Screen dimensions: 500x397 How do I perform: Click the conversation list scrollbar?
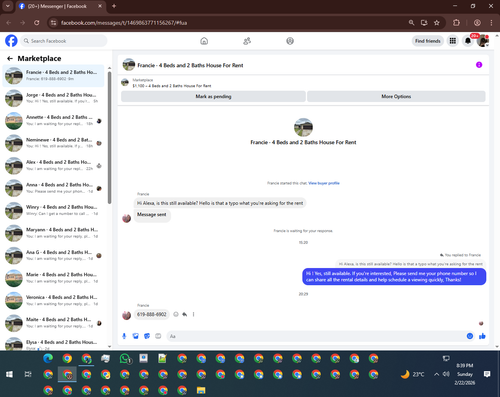pyautogui.click(x=109, y=137)
